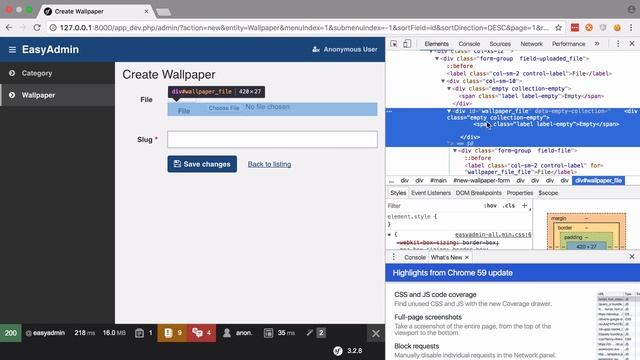Switch to the Styles pane tab
Screen dimensions: 640x360
[x=398, y=193]
